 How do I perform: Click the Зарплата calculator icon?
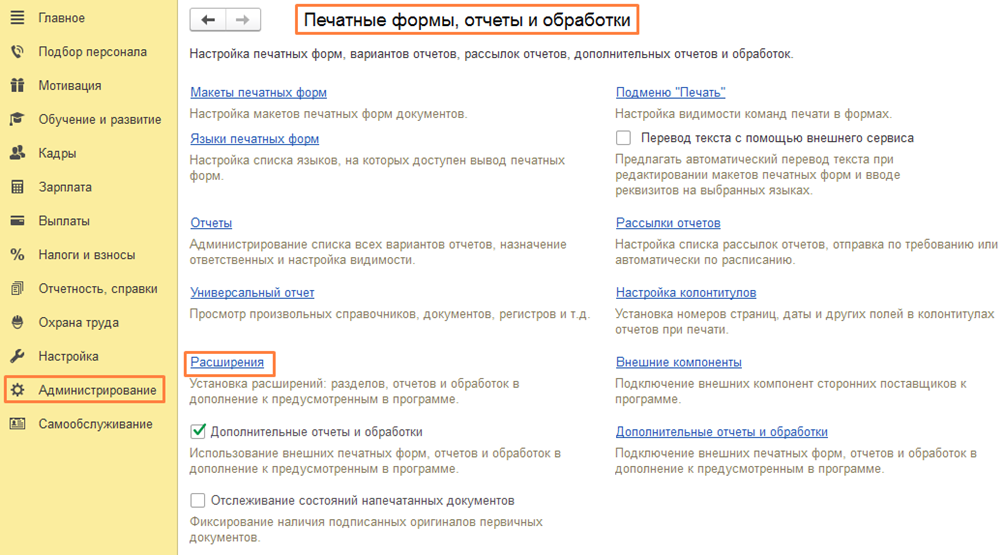(17, 187)
